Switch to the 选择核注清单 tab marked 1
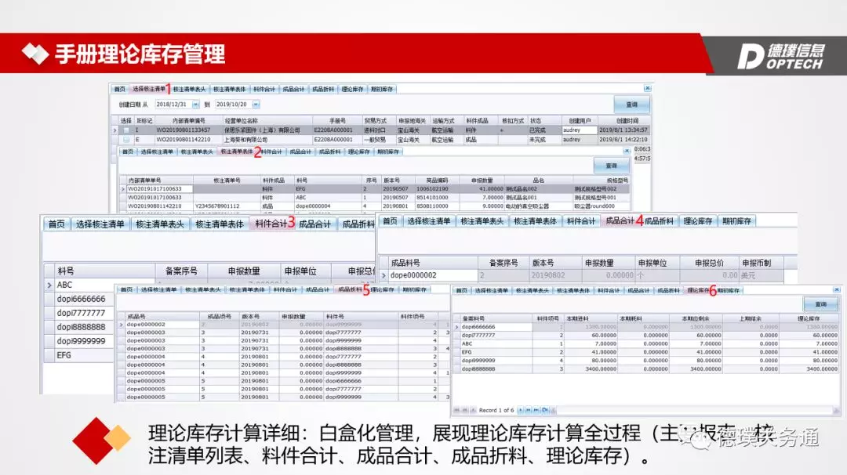 coord(148,89)
